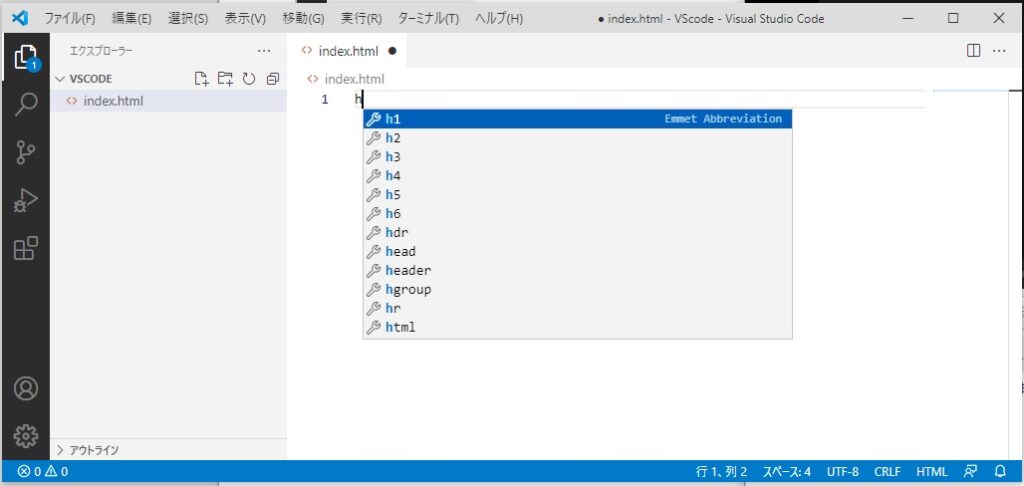Open the 選択(S) menu
This screenshot has width=1024, height=486.
click(x=187, y=19)
